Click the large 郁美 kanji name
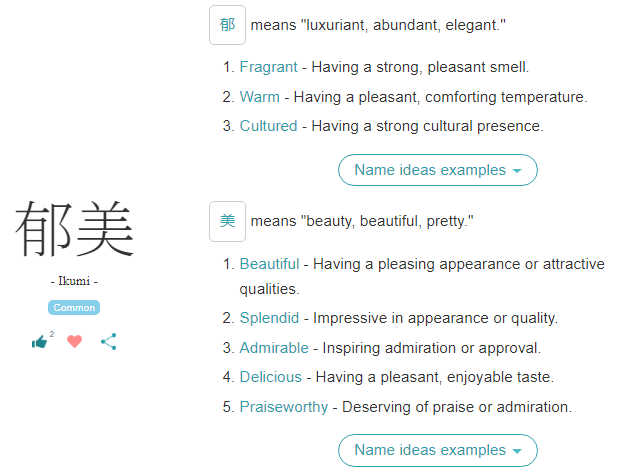 [x=74, y=229]
